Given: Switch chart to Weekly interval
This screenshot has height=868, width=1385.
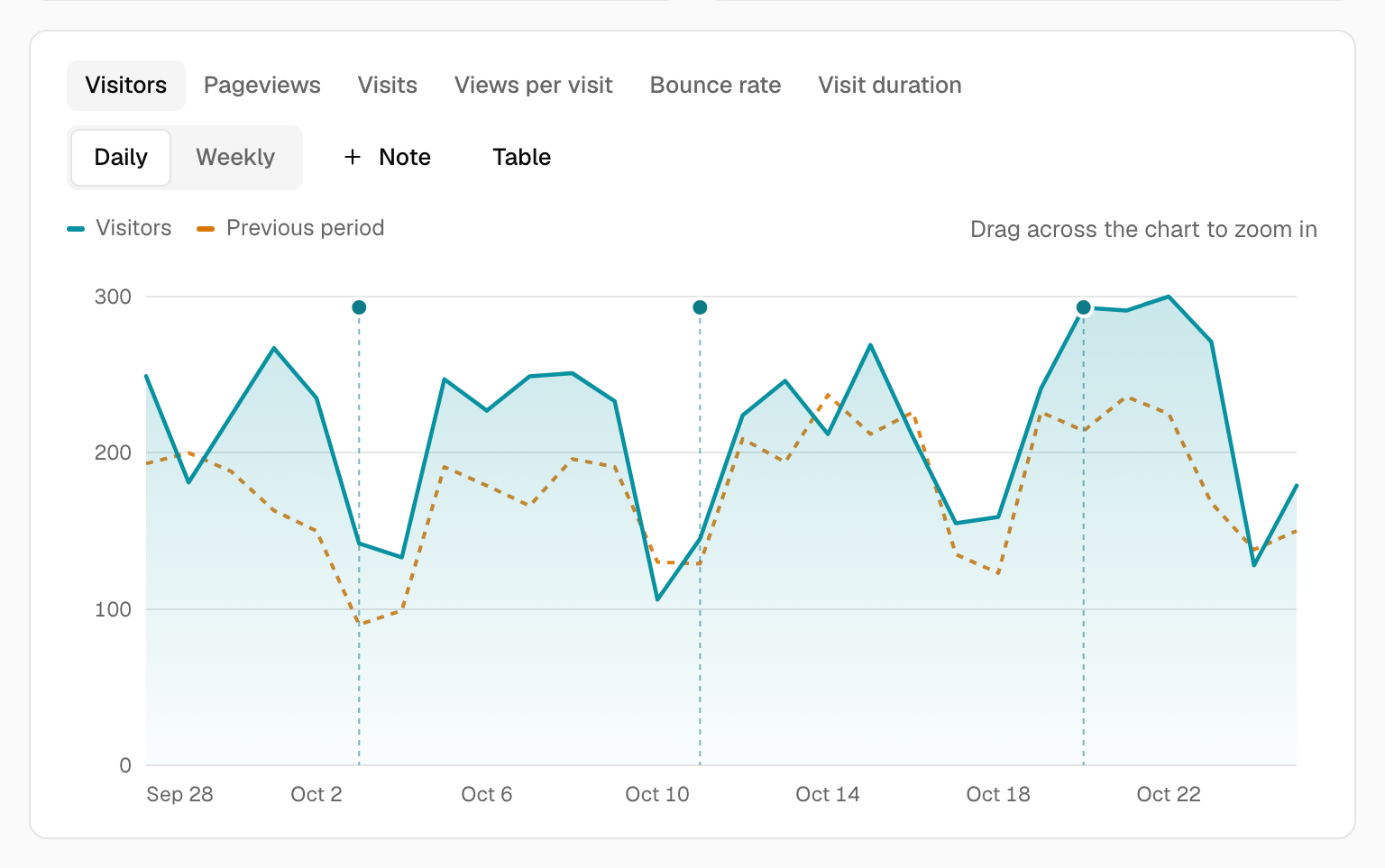Looking at the screenshot, I should tap(235, 158).
